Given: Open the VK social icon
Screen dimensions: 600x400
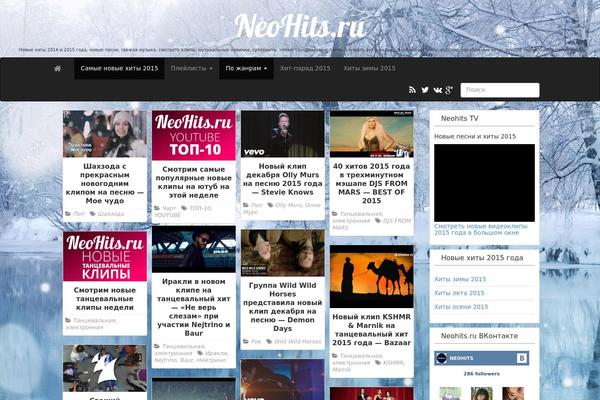Looking at the screenshot, I should click(437, 90).
